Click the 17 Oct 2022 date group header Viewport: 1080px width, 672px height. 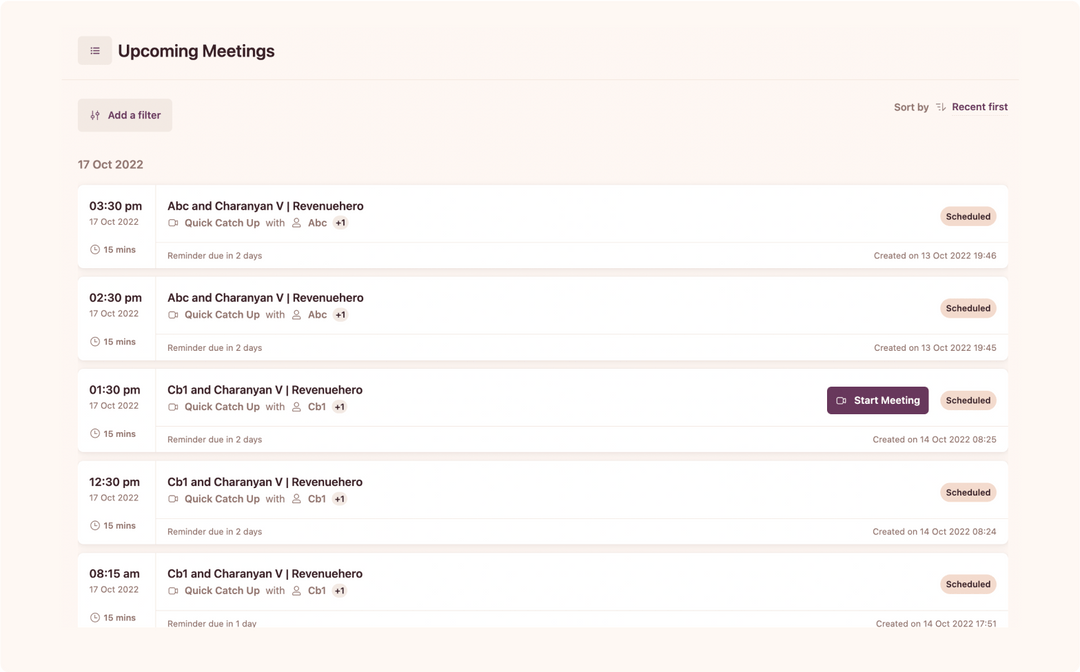(x=110, y=164)
